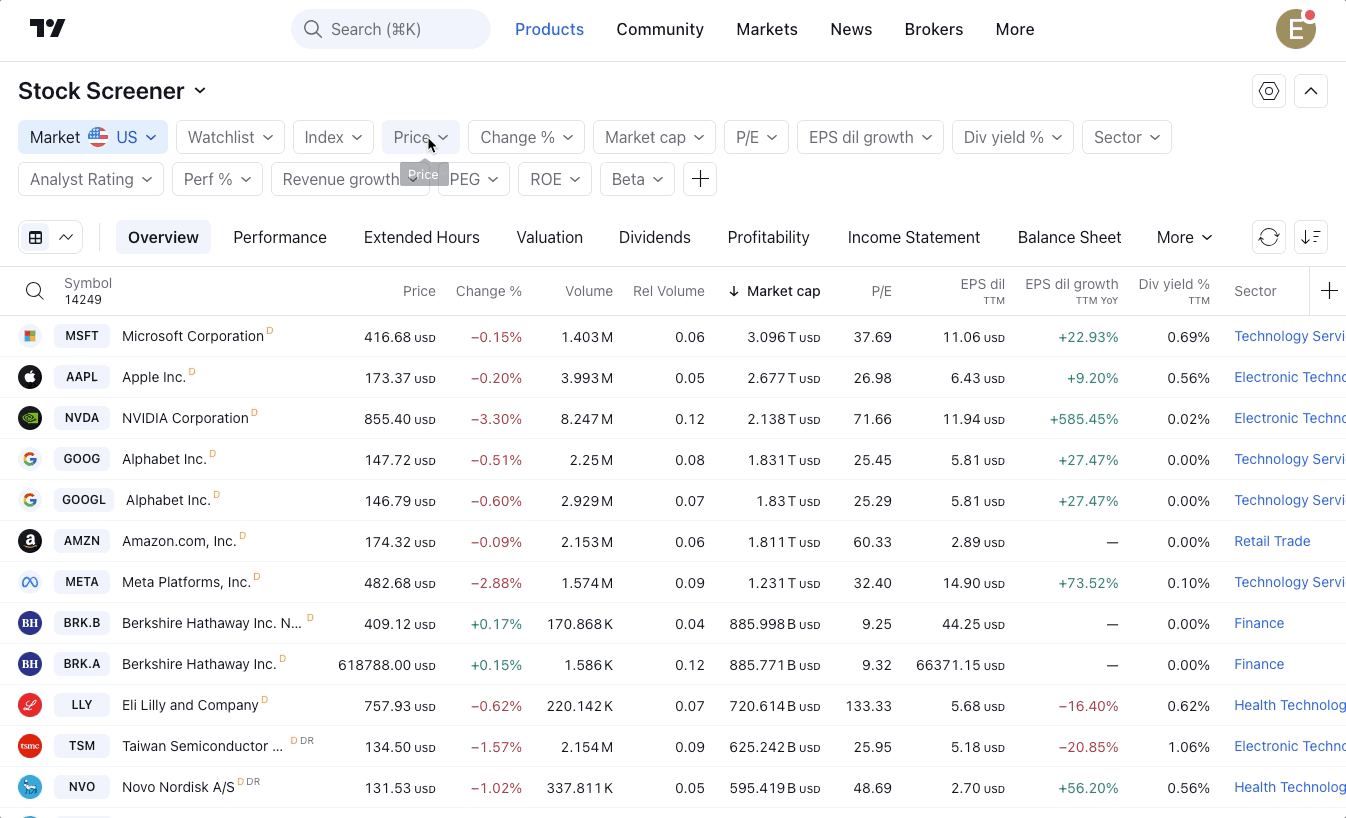Switch to the Dividends tab
The image size is (1346, 818).
click(x=655, y=237)
